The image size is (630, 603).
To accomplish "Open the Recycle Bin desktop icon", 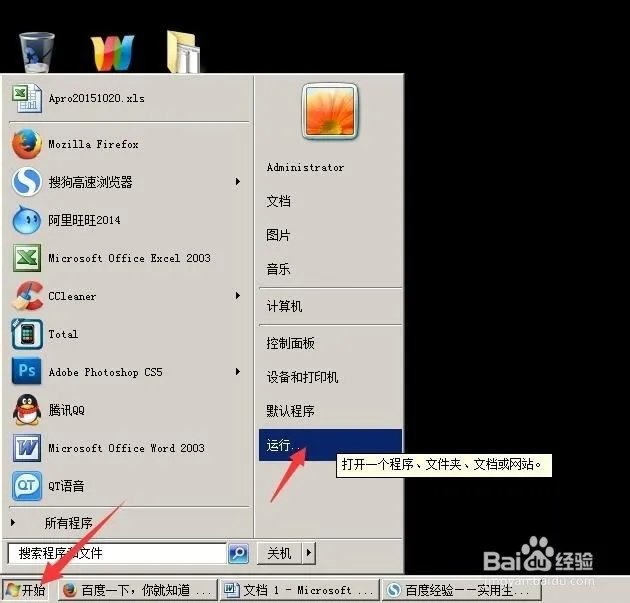I will coord(37,52).
